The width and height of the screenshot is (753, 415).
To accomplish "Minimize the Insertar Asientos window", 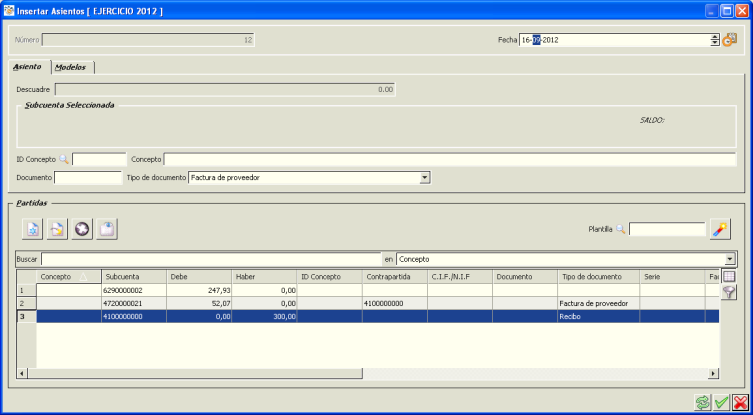I will coord(713,11).
